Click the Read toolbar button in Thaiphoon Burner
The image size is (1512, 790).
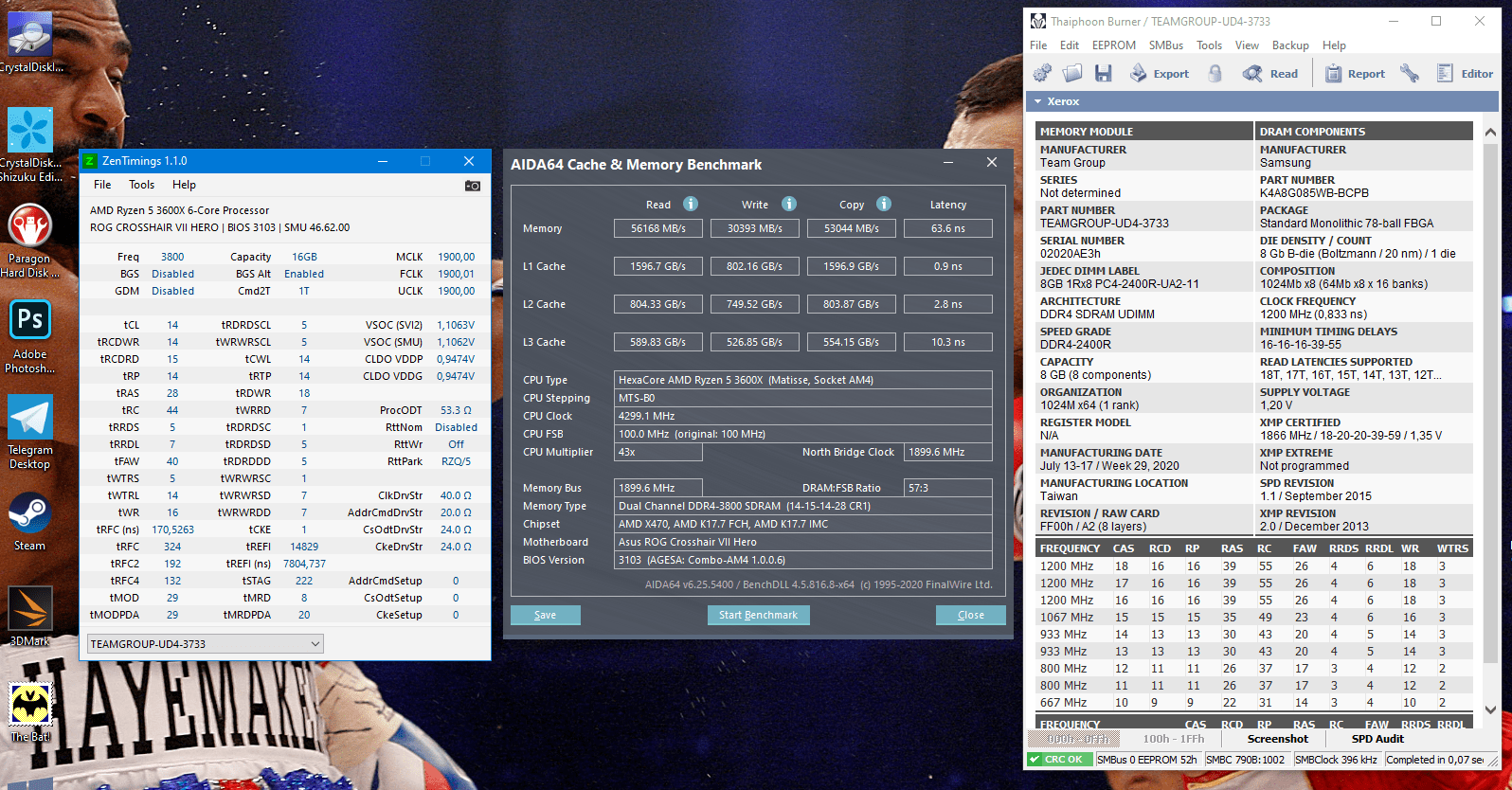[1270, 73]
